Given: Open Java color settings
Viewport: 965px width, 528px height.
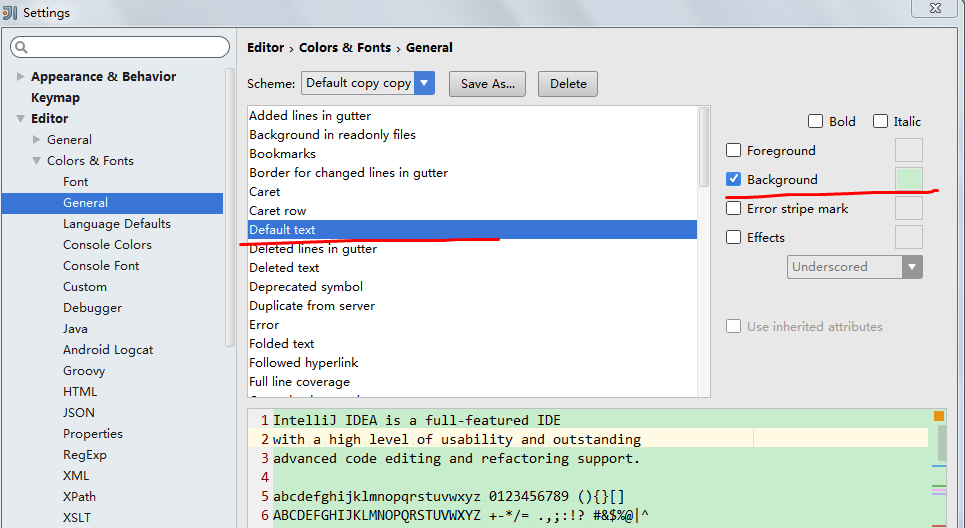Looking at the screenshot, I should (75, 329).
